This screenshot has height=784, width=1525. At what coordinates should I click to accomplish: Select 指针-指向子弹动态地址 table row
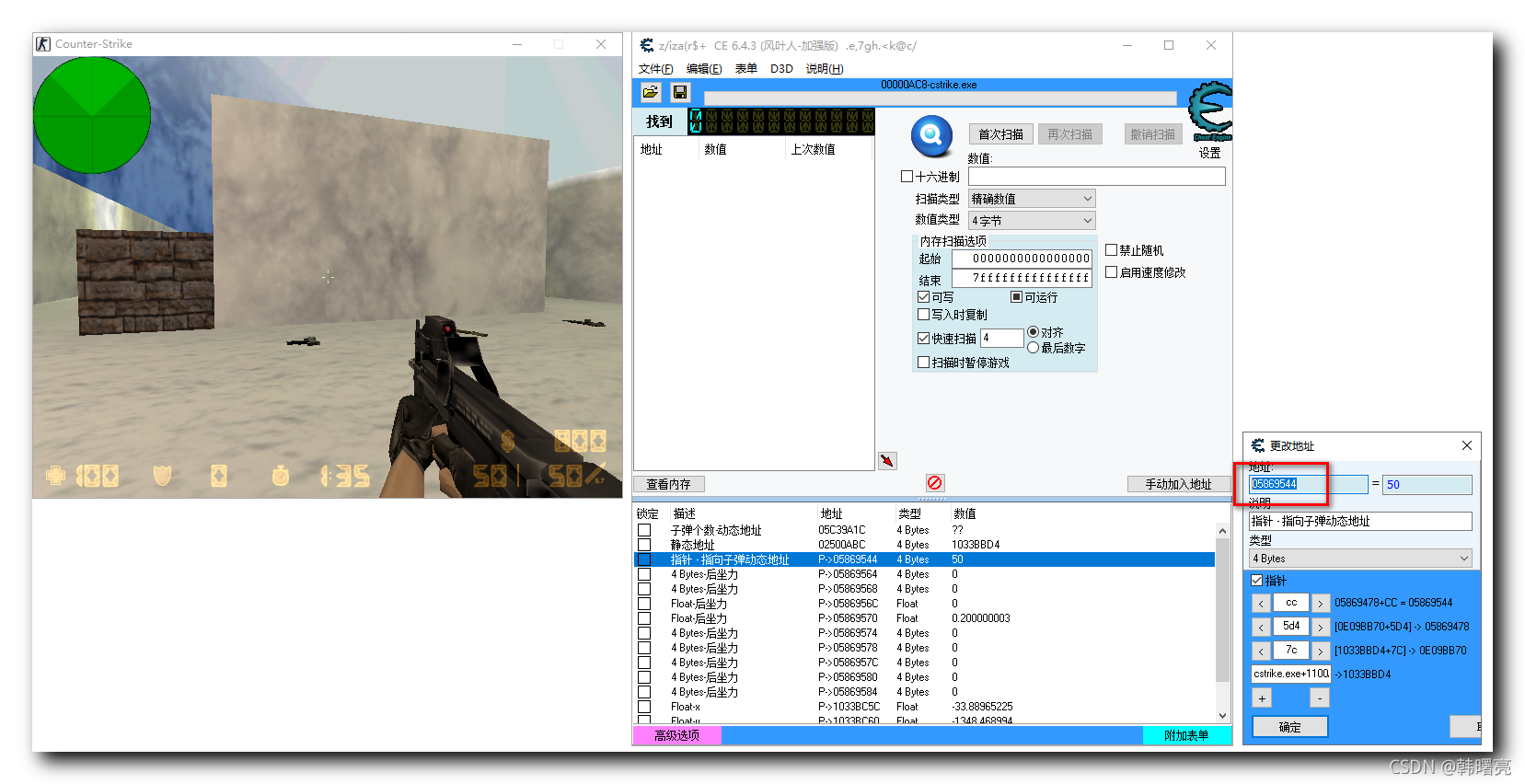[924, 559]
